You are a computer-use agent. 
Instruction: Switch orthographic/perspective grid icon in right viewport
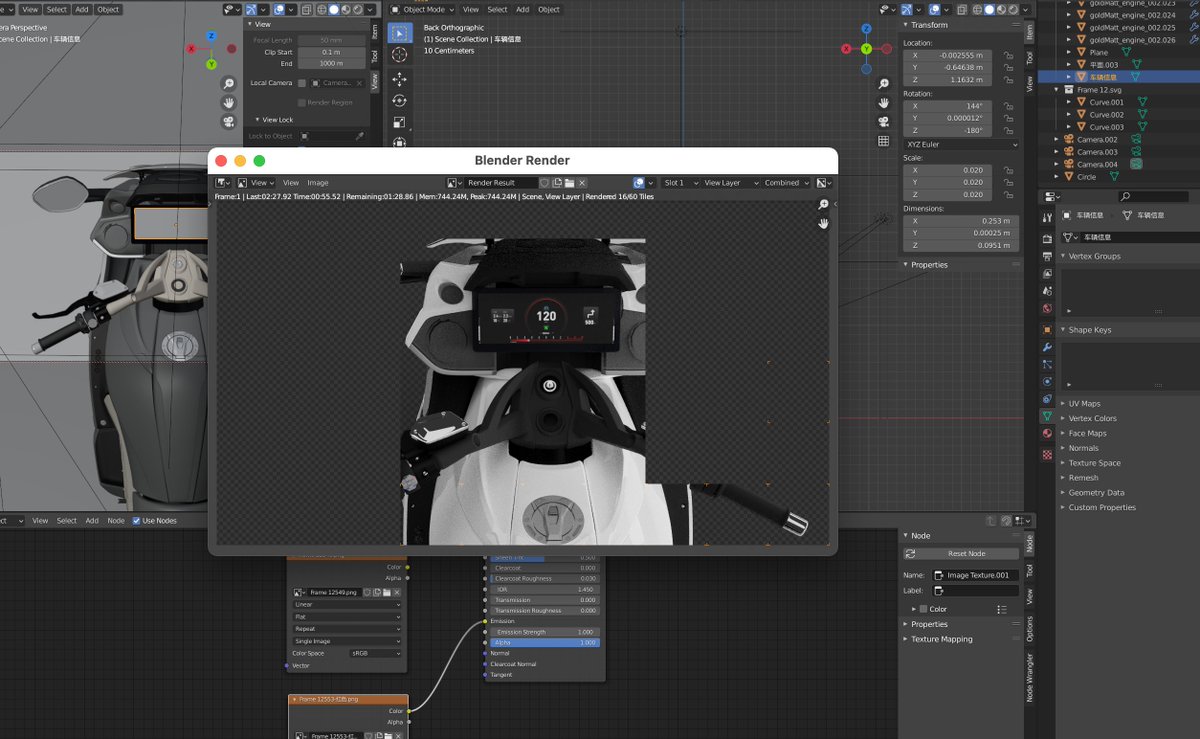tap(883, 141)
